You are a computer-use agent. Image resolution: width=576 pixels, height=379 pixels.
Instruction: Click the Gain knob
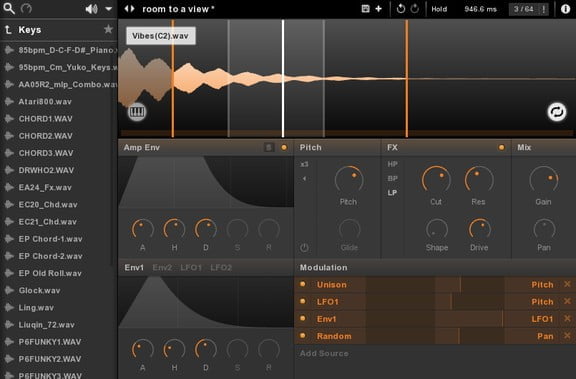[544, 179]
